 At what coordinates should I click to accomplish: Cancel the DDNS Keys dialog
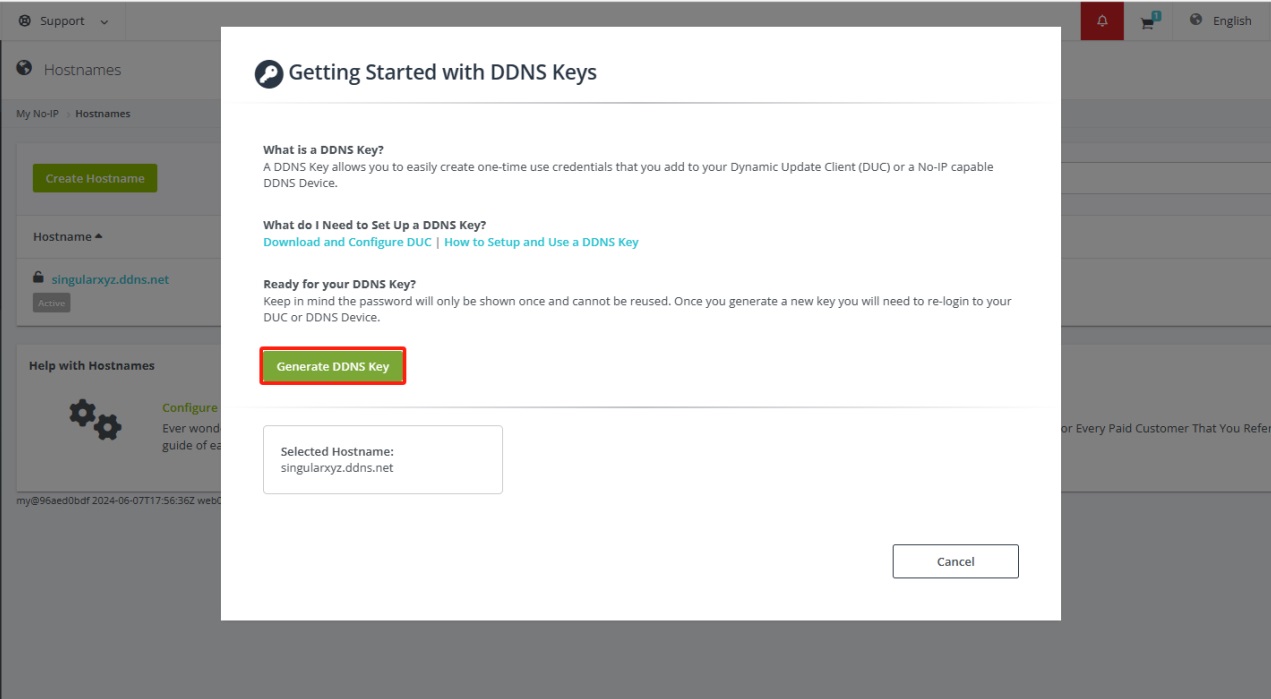click(955, 561)
